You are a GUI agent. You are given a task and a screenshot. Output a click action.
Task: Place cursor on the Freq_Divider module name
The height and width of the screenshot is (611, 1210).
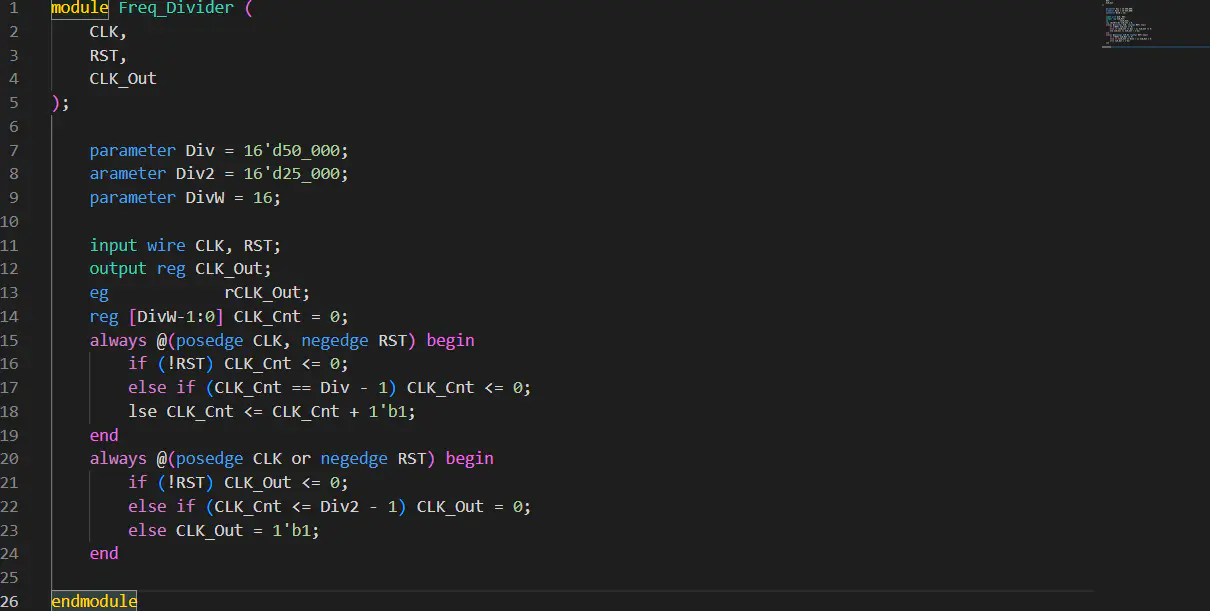176,8
